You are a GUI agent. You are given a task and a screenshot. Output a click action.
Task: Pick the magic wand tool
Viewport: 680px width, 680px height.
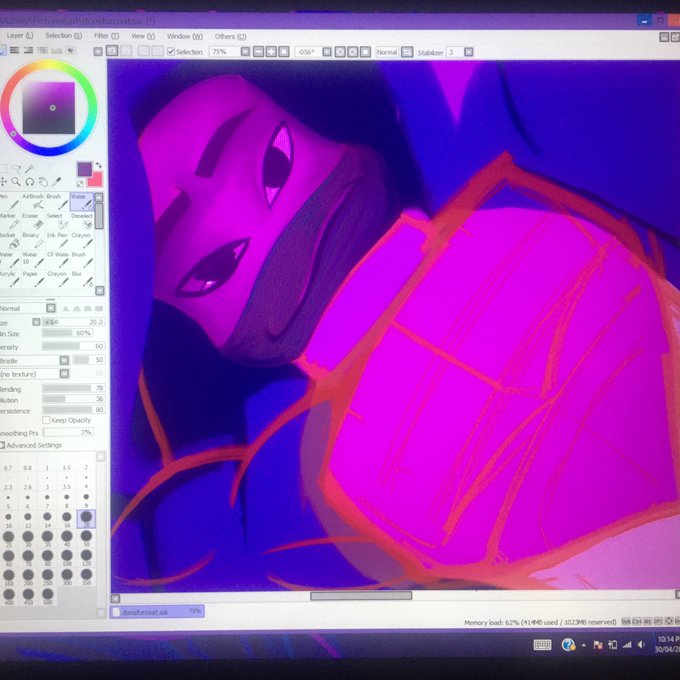[x=29, y=168]
